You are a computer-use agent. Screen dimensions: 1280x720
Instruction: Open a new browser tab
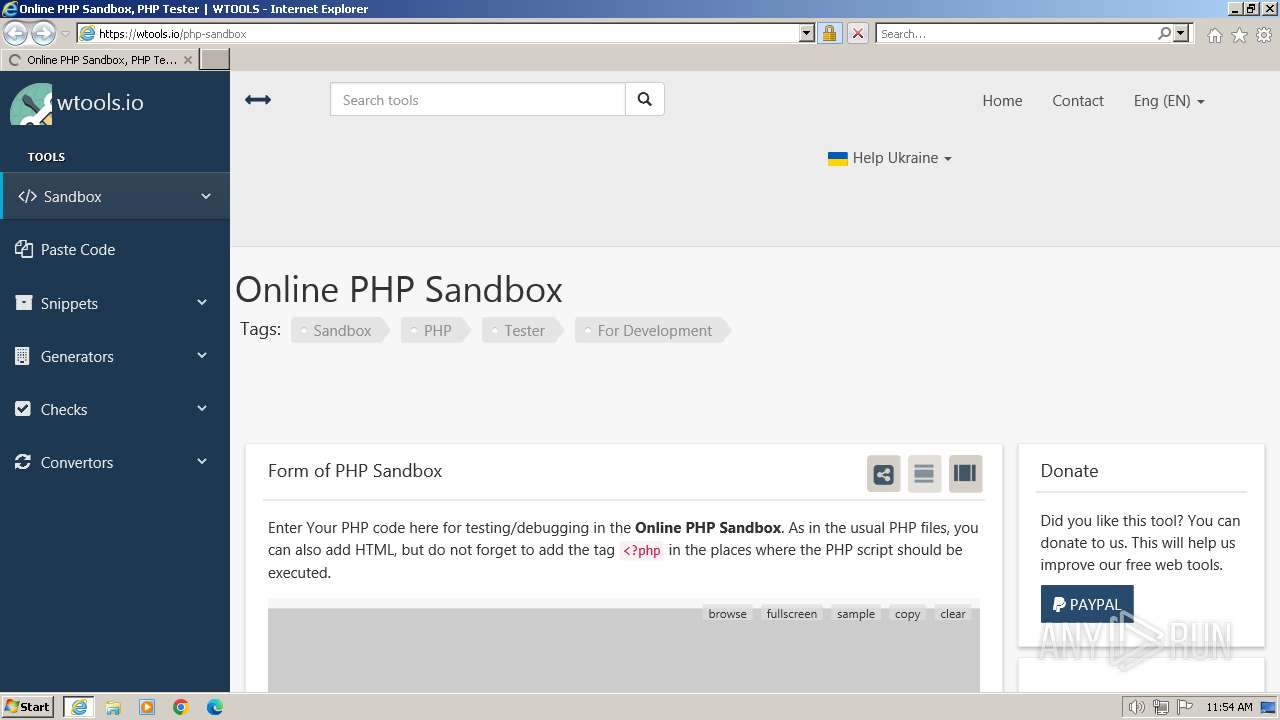[x=215, y=60]
